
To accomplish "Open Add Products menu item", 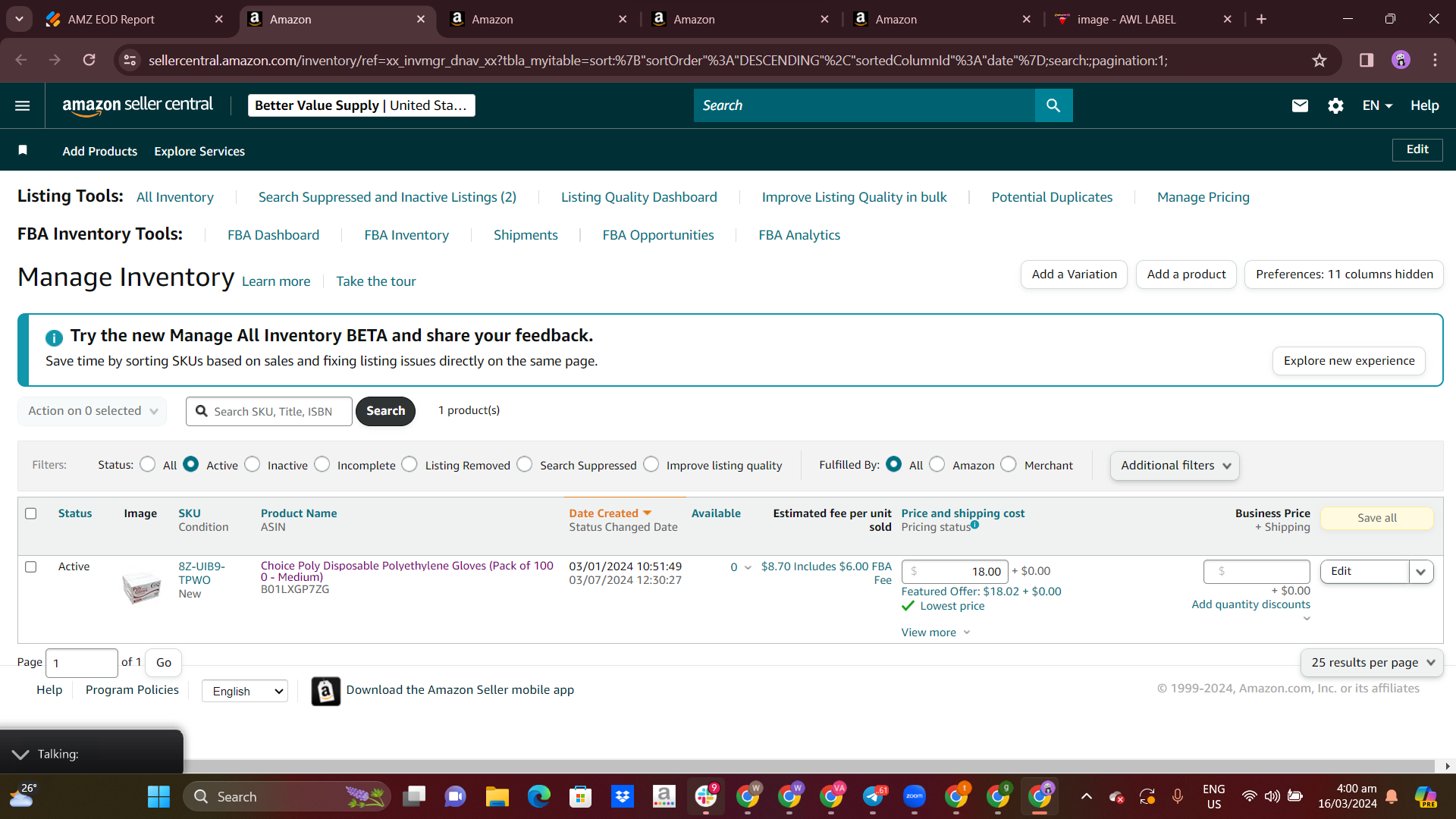I will click(99, 151).
